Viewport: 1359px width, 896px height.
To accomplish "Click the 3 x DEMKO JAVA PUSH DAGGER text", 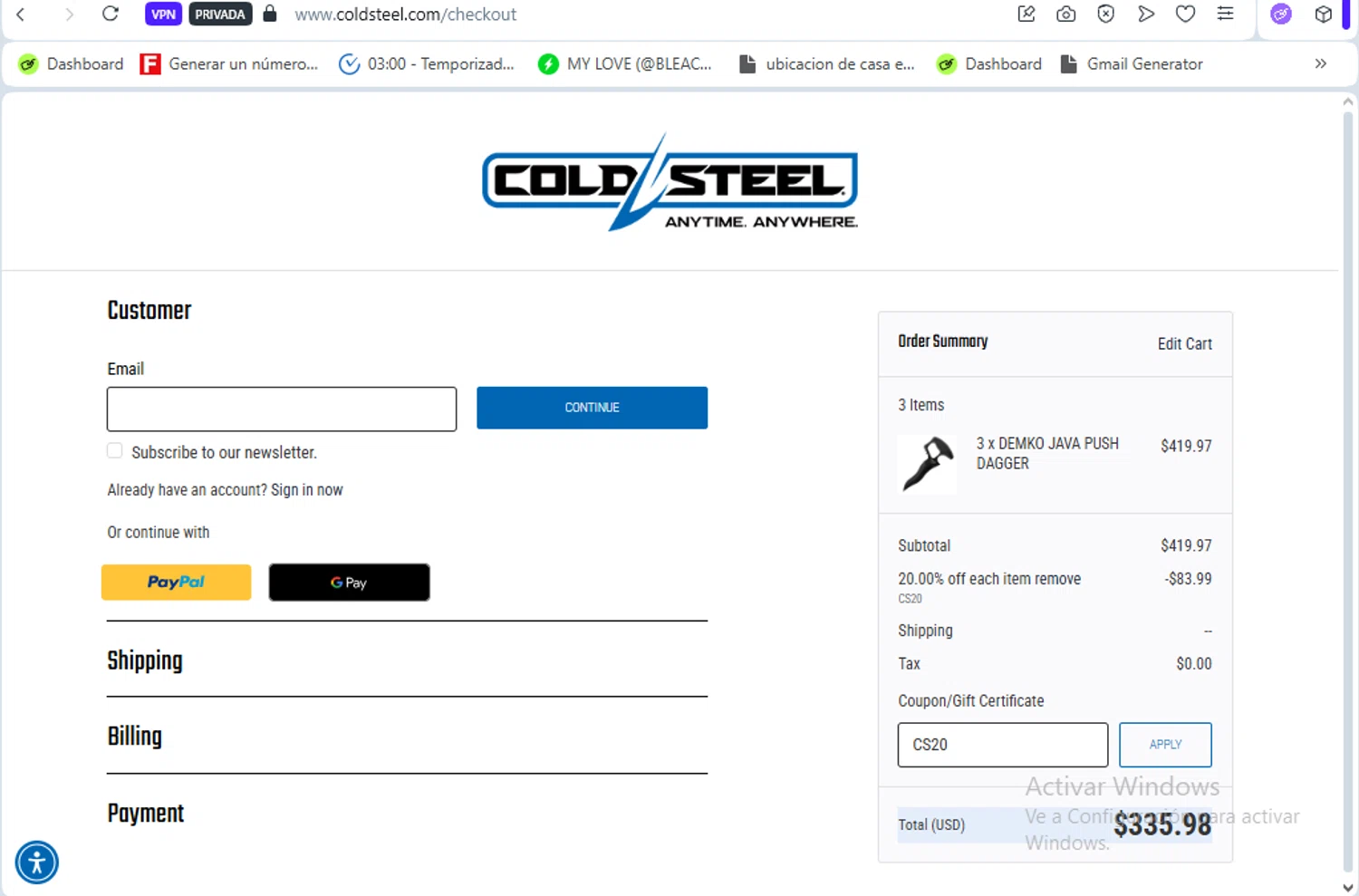I will pyautogui.click(x=1047, y=453).
